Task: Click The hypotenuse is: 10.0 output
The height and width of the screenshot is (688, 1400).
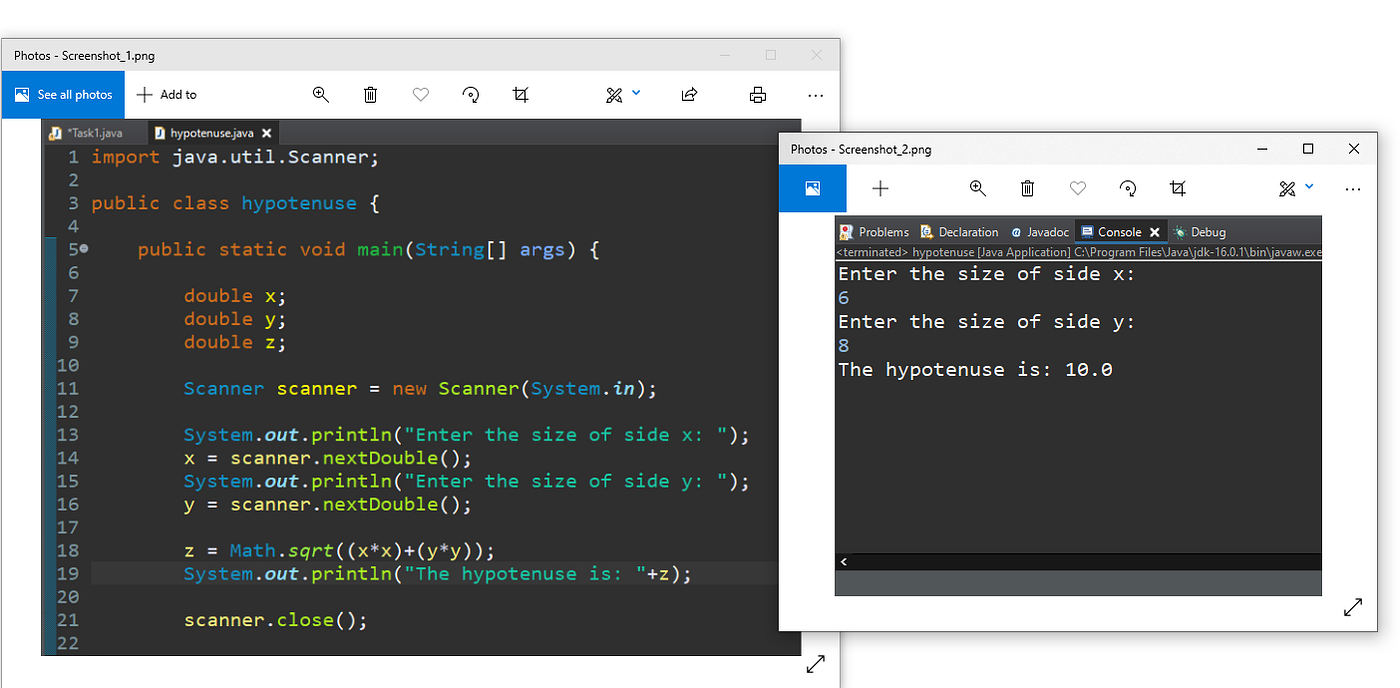Action: coord(975,370)
